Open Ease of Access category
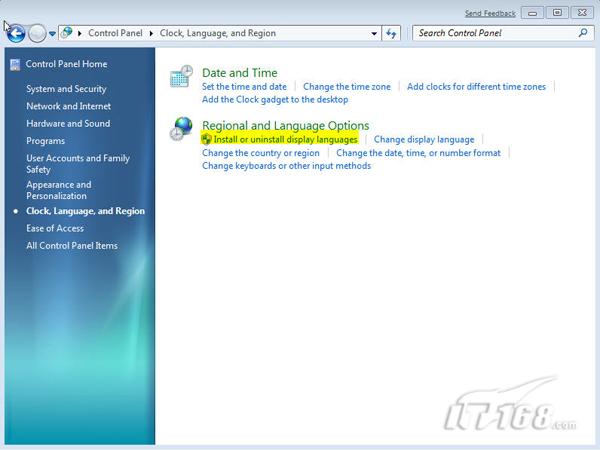Image resolution: width=600 pixels, height=450 pixels. 55,228
